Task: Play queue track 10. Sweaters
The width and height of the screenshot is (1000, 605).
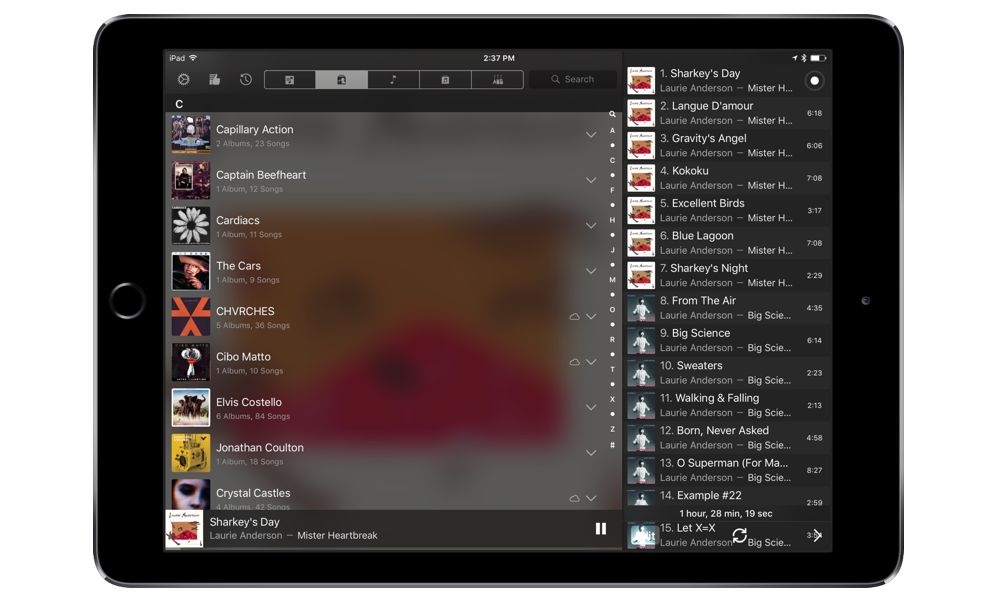Action: (728, 373)
